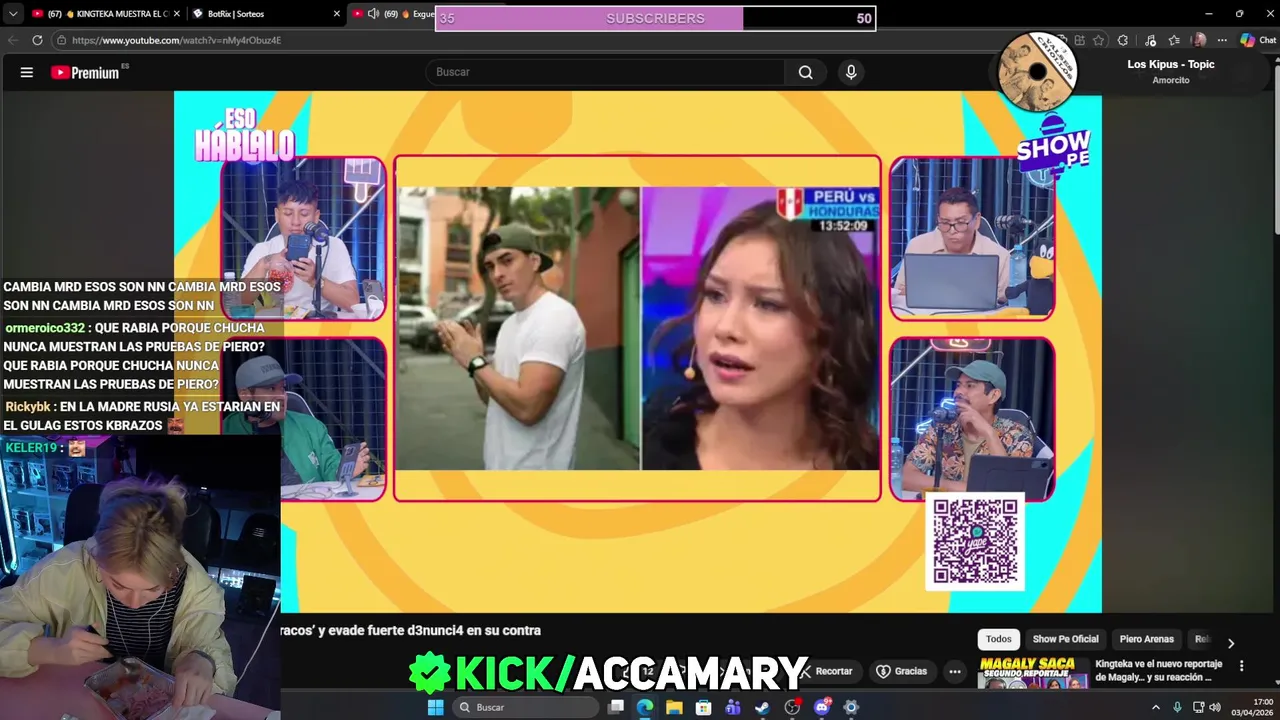This screenshot has width=1280, height=720.
Task: Open the Copilot Chat button
Action: [x=1258, y=40]
